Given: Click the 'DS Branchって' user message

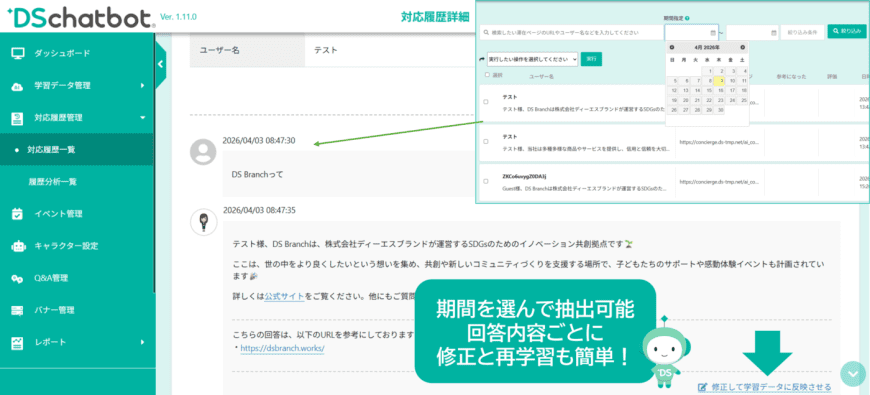Looking at the screenshot, I should [x=257, y=175].
